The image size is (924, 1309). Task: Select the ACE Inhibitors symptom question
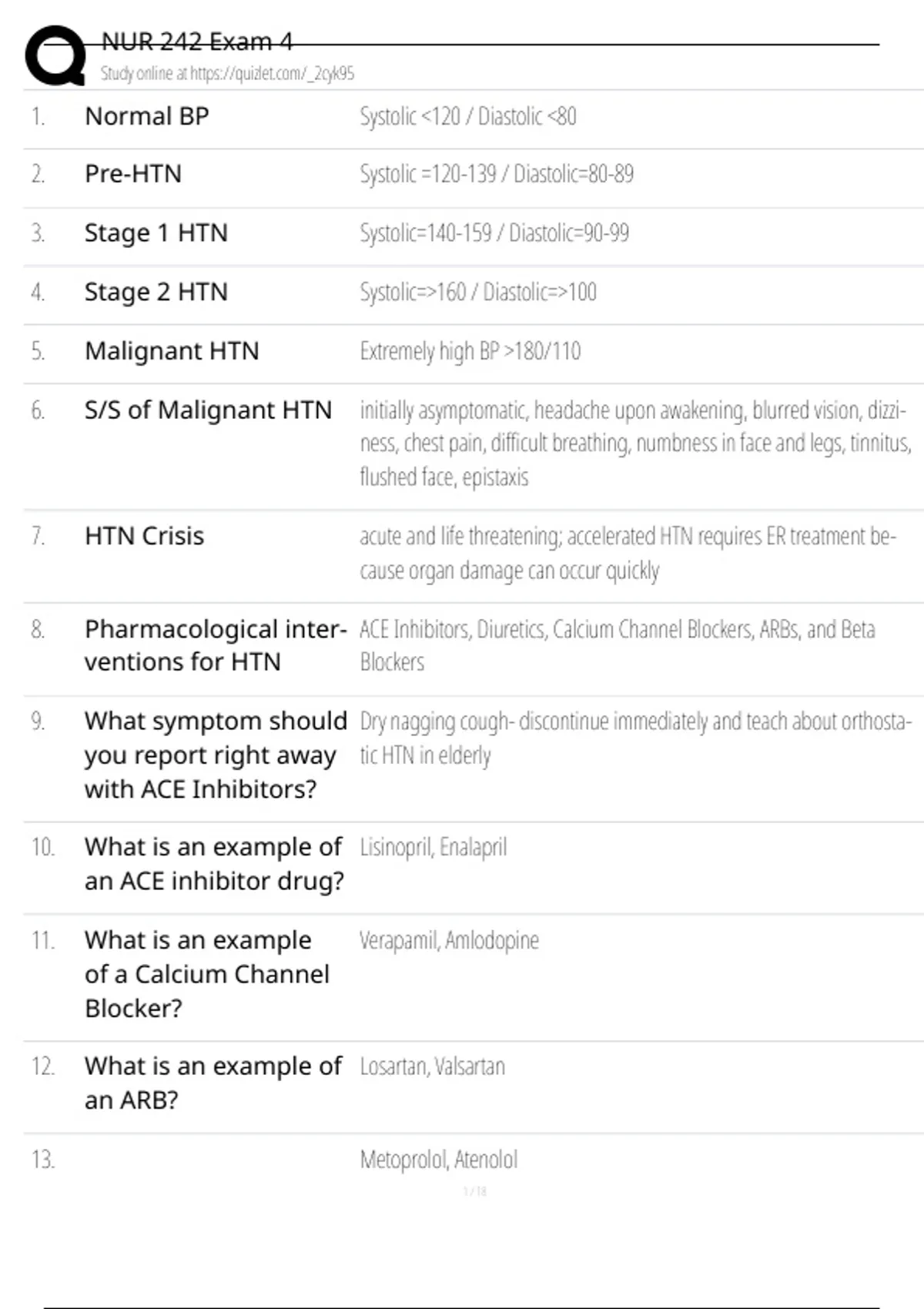click(x=216, y=755)
